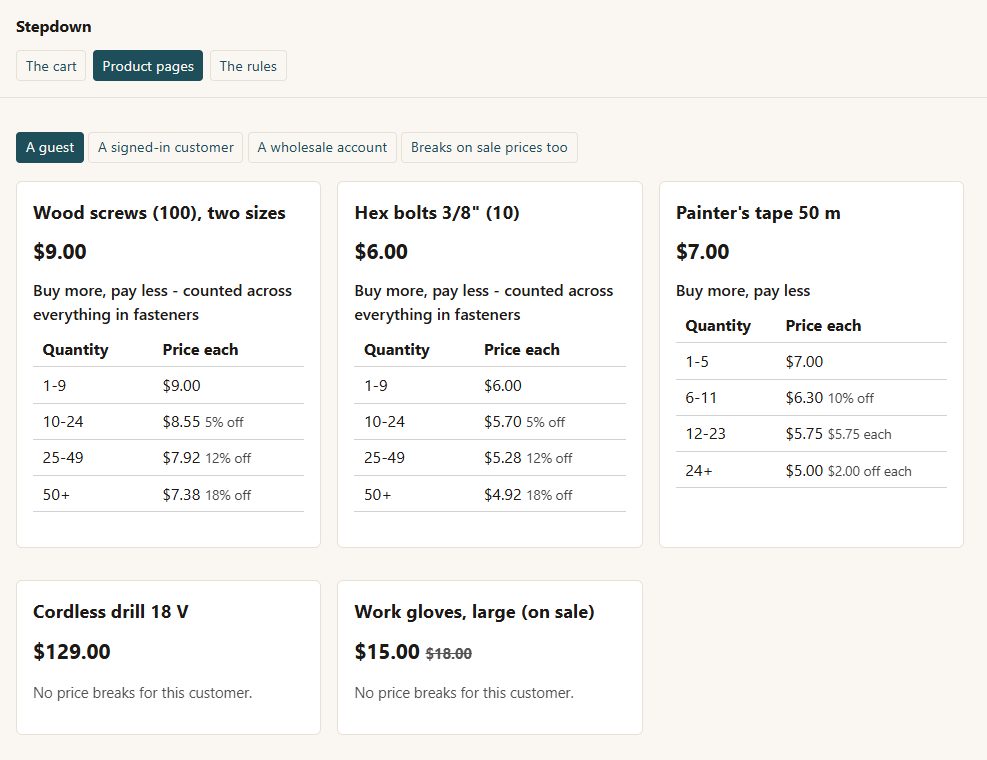Open The cart tab
Viewport: 987px width, 760px height.
coord(51,65)
